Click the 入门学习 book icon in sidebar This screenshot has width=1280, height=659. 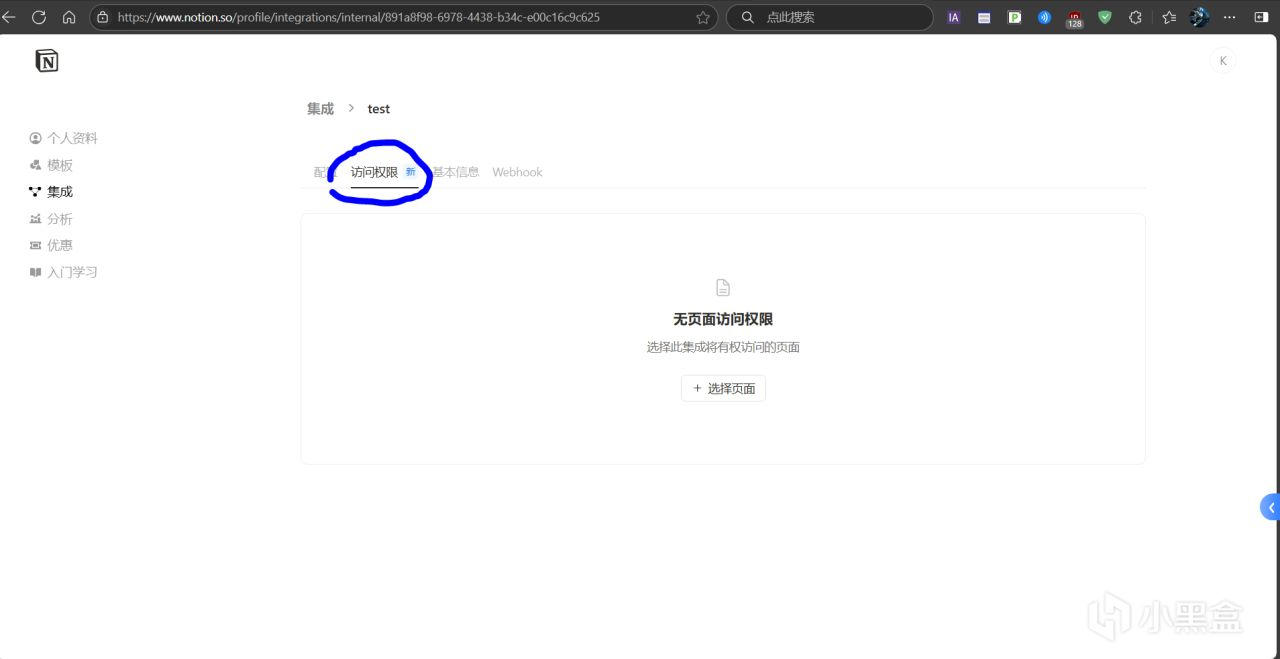coord(36,272)
